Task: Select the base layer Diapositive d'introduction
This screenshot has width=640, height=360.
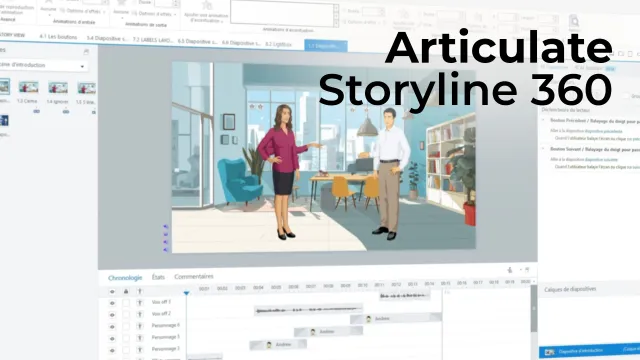Action: 589,351
